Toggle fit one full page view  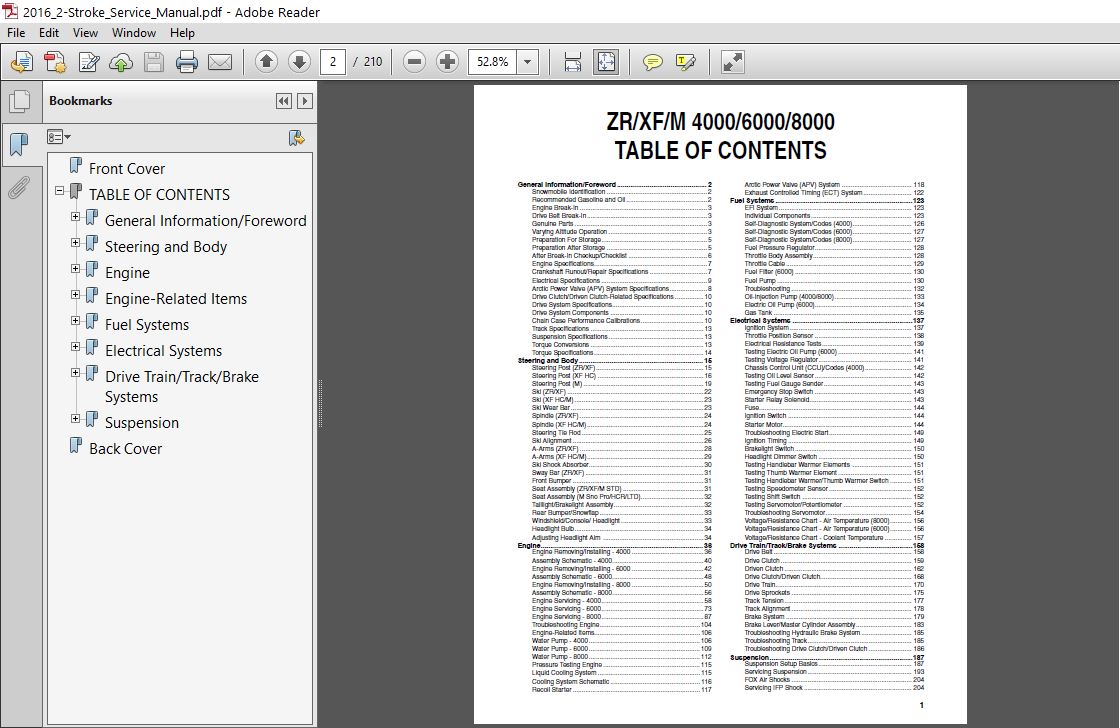click(x=606, y=62)
